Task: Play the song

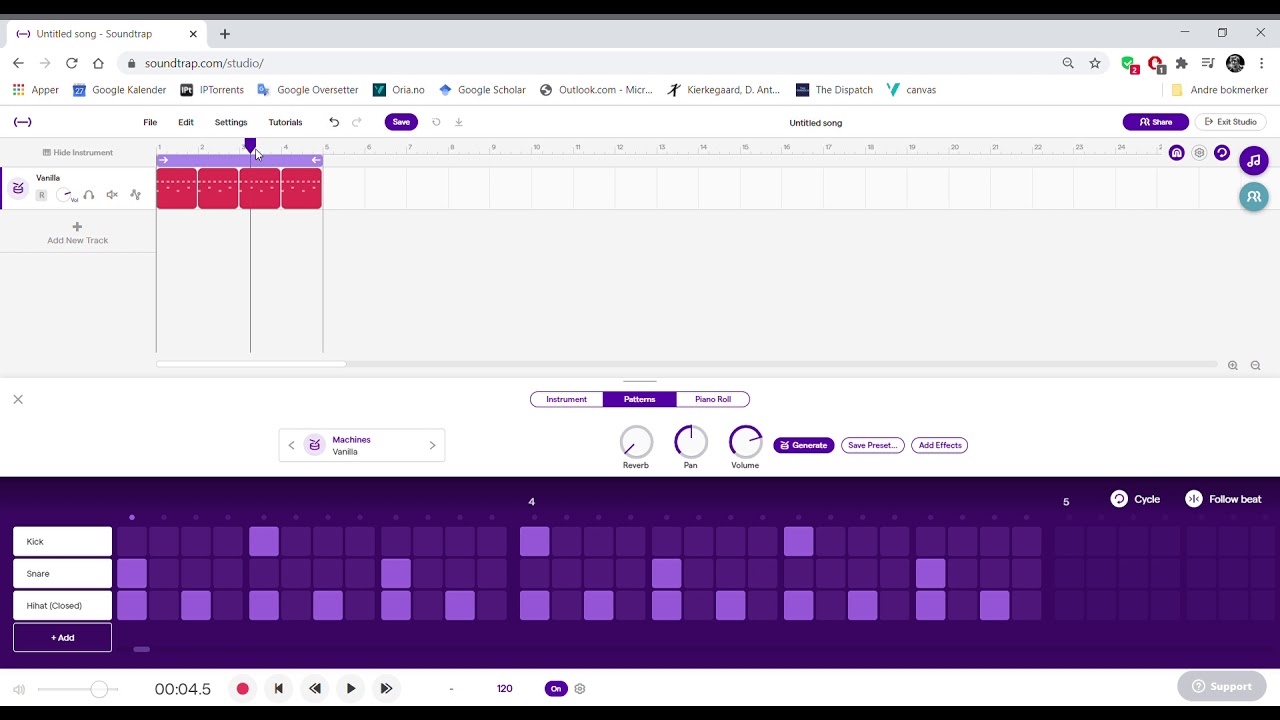Action: [x=351, y=689]
